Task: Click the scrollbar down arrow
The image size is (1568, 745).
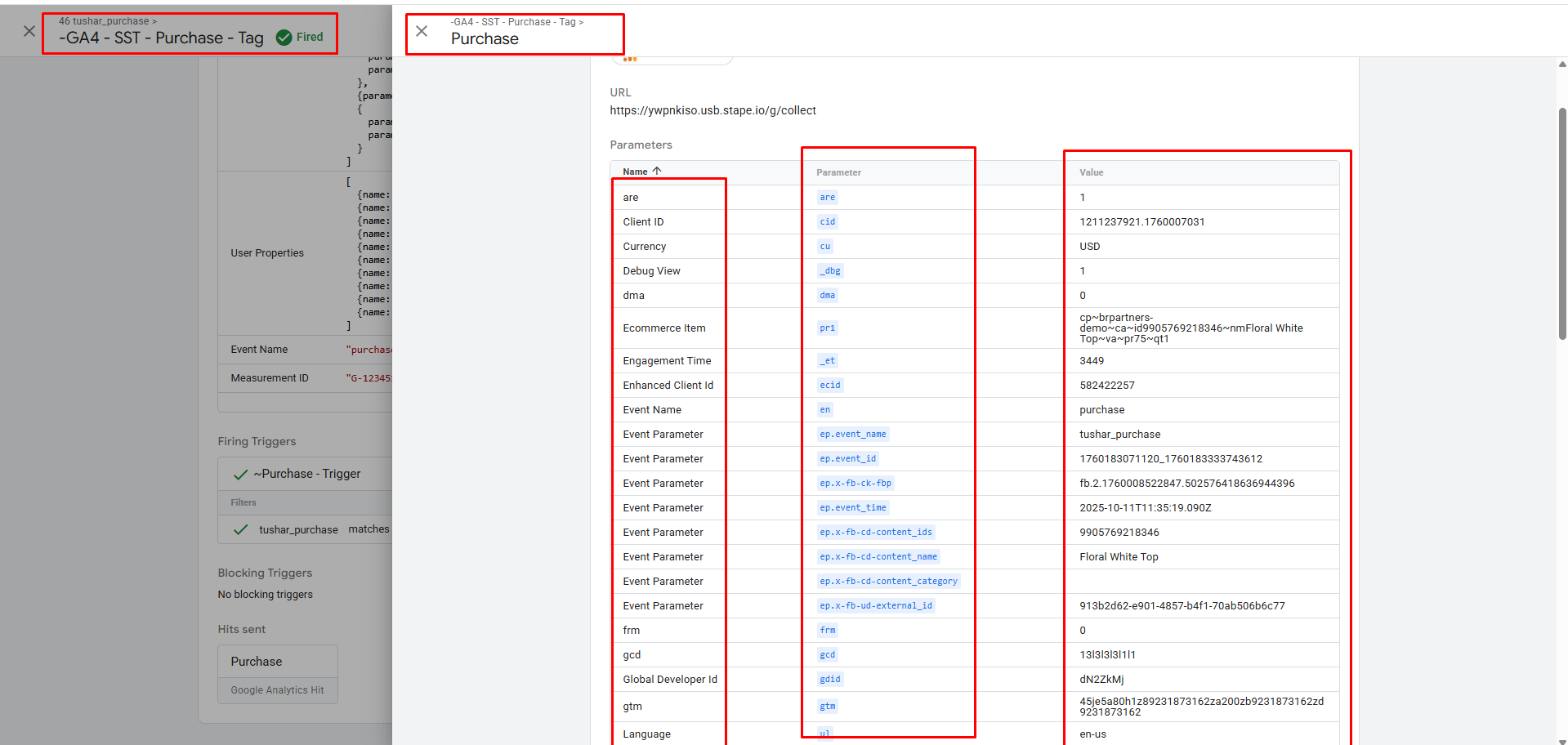Action: coord(1561,739)
